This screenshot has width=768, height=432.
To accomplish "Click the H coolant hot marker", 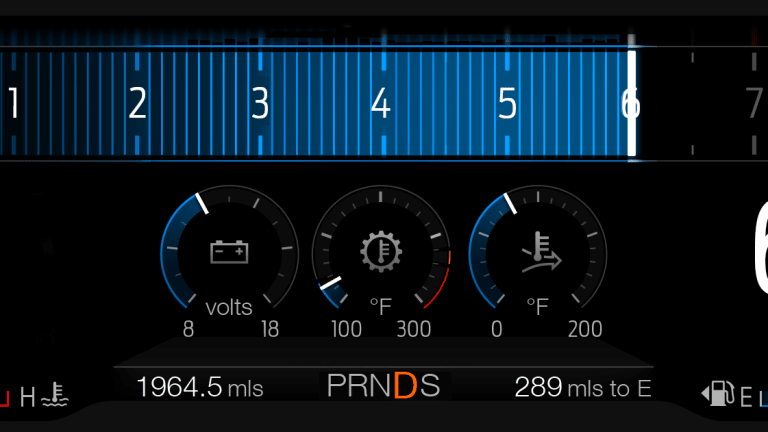I will point(27,397).
